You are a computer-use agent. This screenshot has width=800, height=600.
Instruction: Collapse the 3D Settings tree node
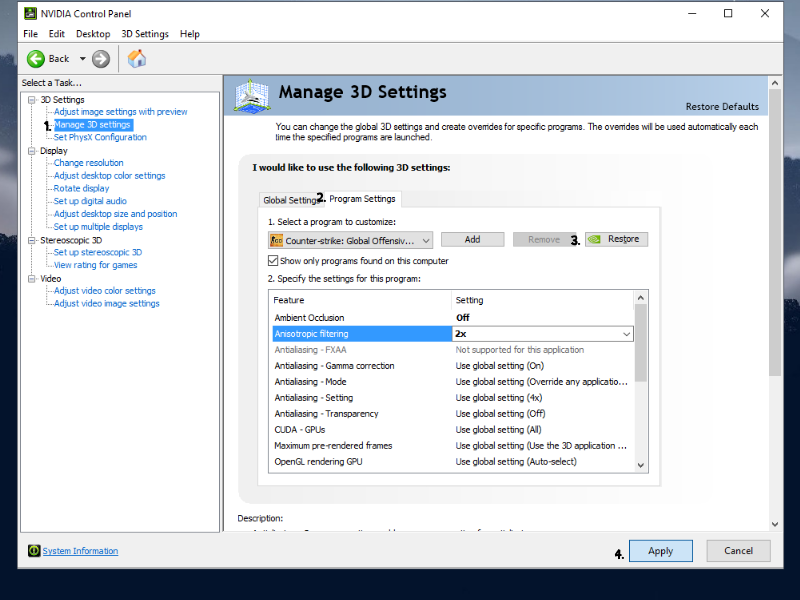(x=32, y=99)
